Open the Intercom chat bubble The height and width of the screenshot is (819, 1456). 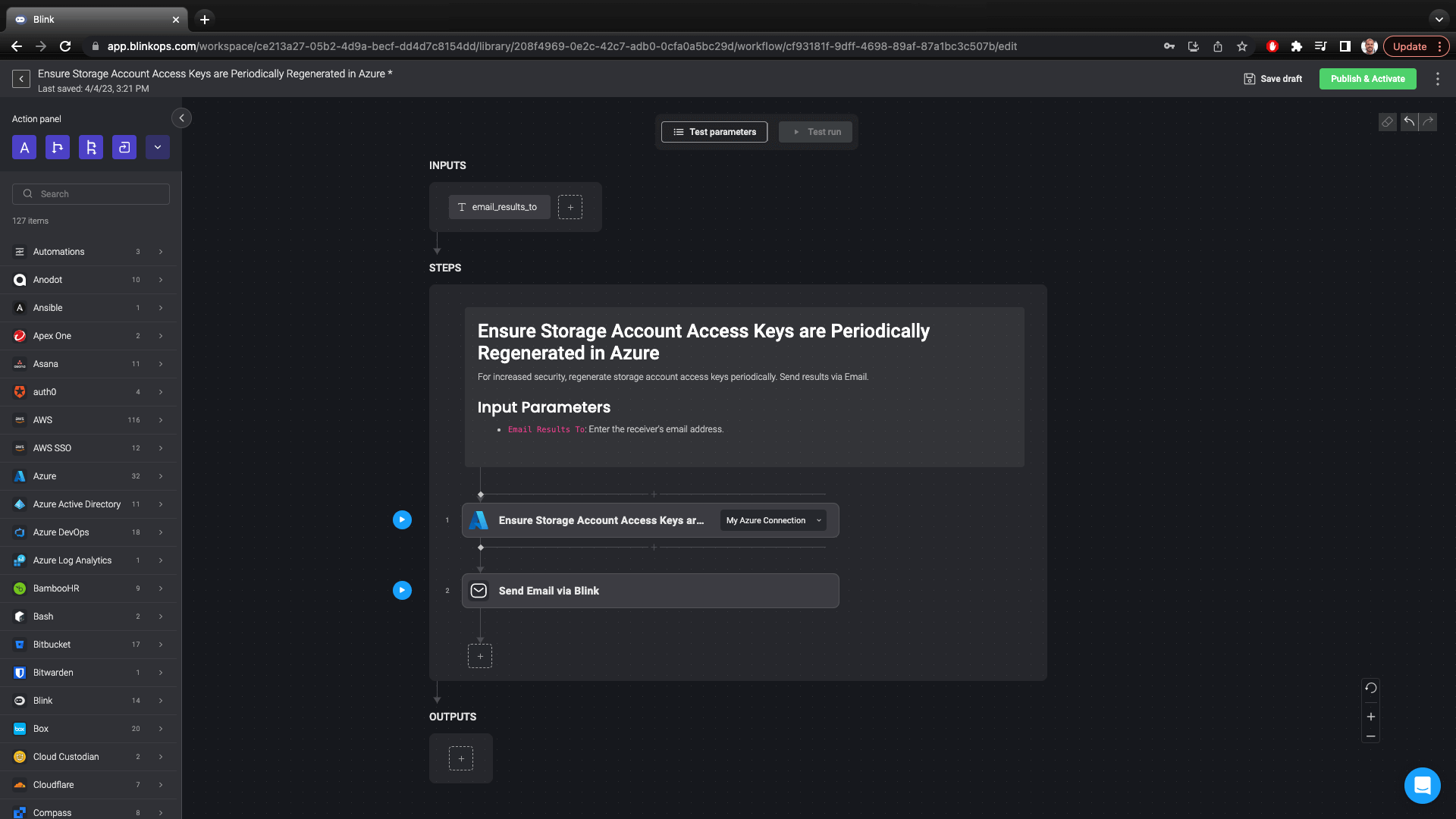[1422, 786]
